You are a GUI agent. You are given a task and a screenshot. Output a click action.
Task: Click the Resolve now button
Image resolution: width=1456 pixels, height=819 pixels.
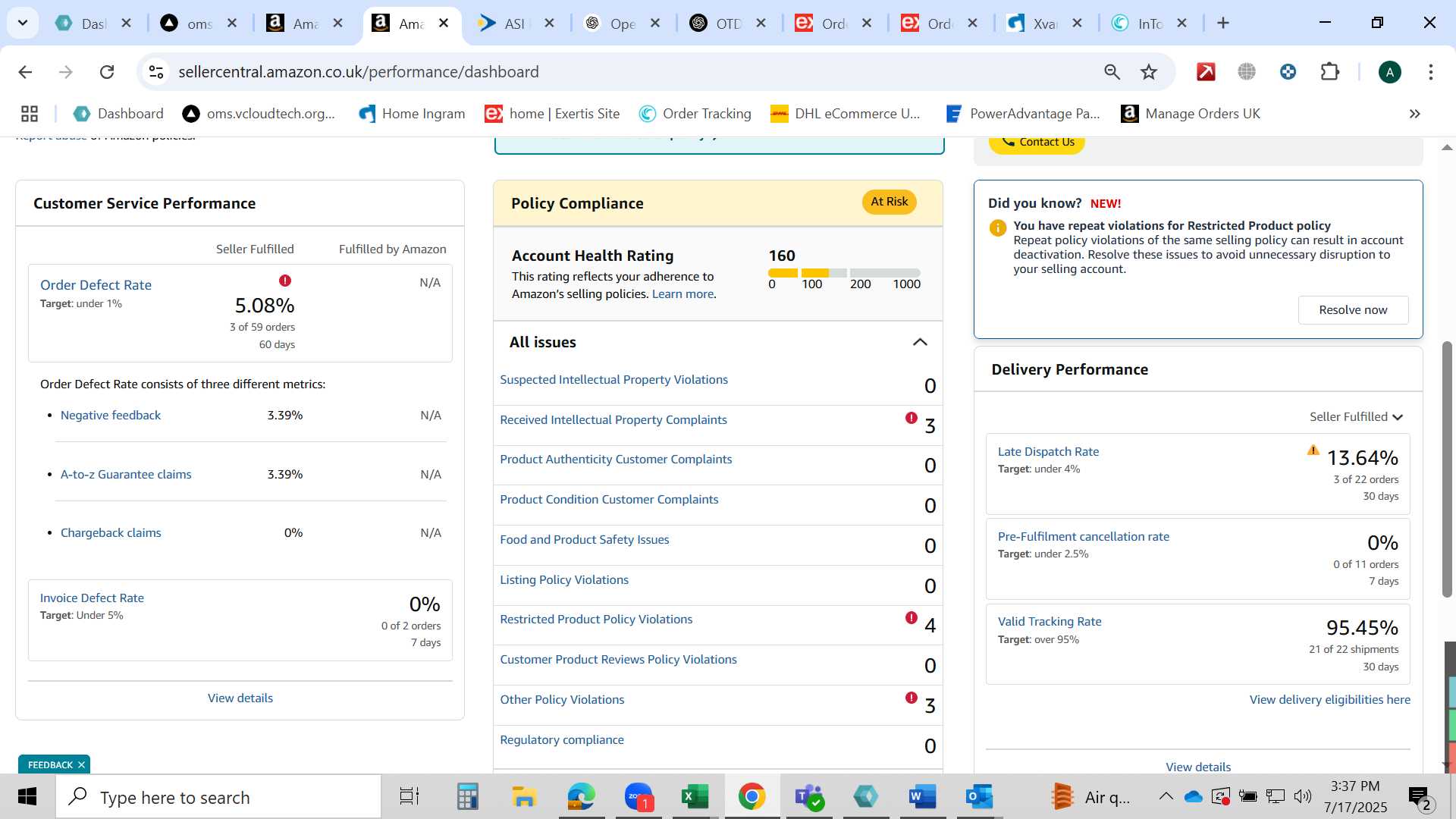pos(1353,310)
